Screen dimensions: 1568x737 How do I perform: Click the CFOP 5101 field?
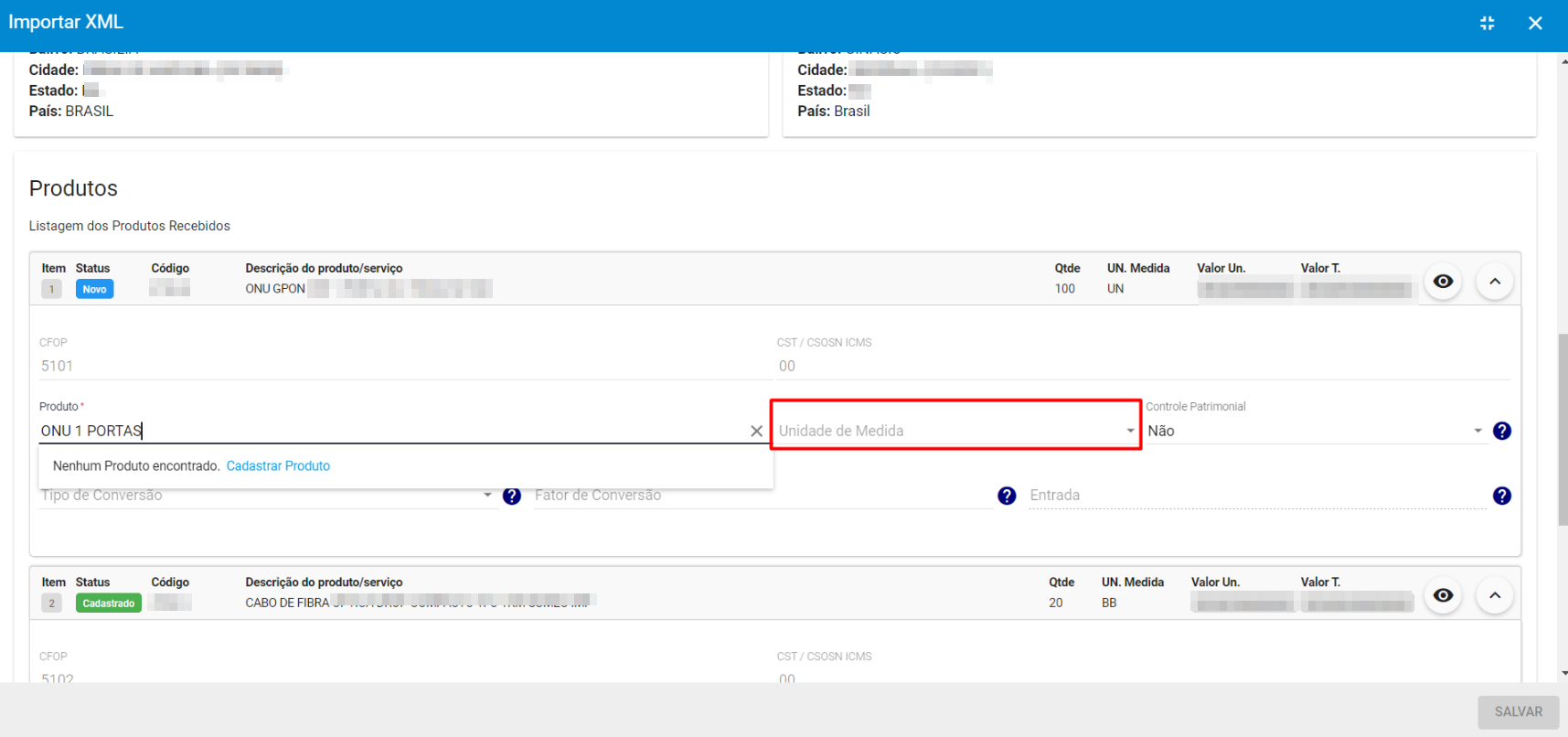click(405, 366)
